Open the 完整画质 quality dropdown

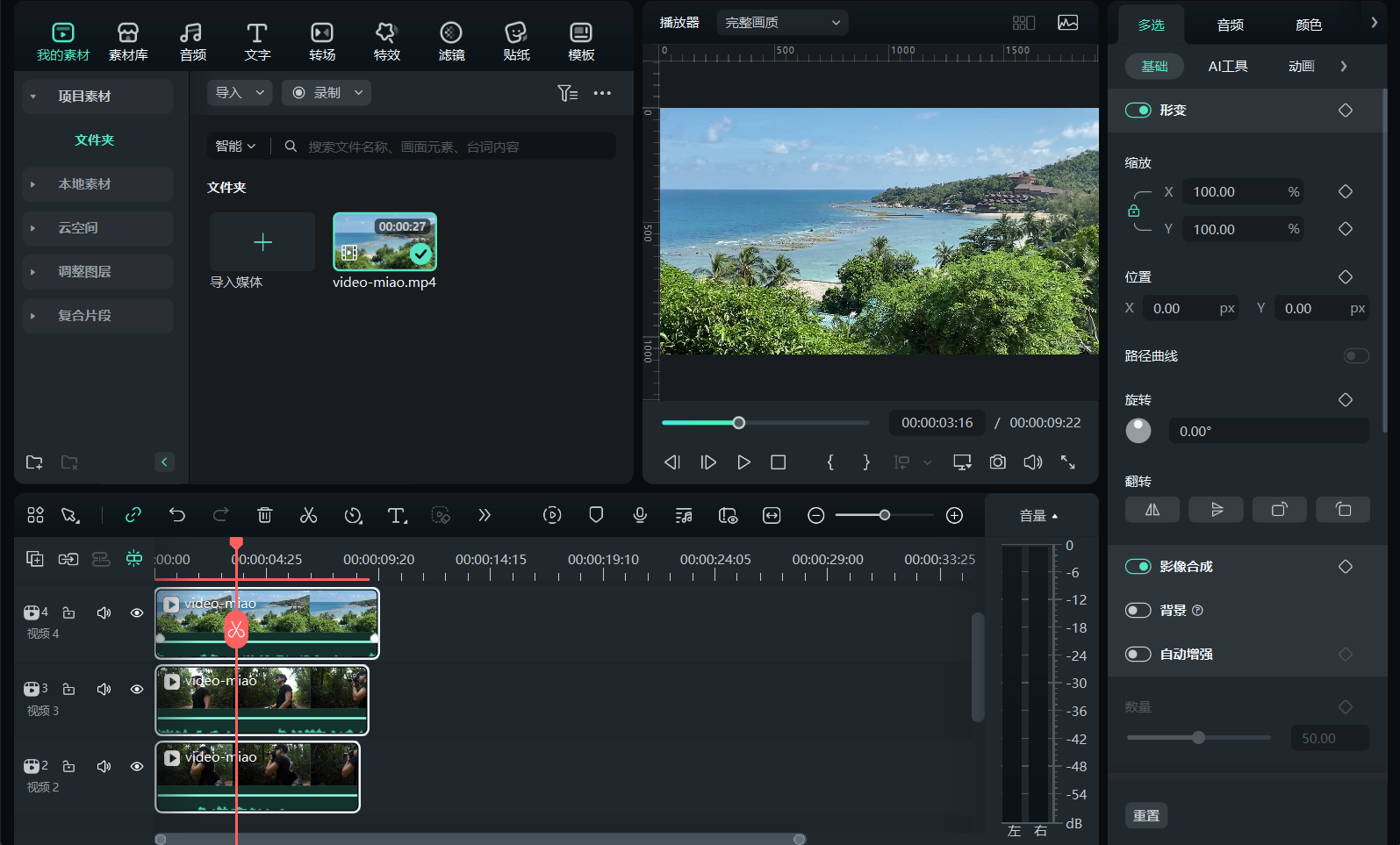coord(781,23)
